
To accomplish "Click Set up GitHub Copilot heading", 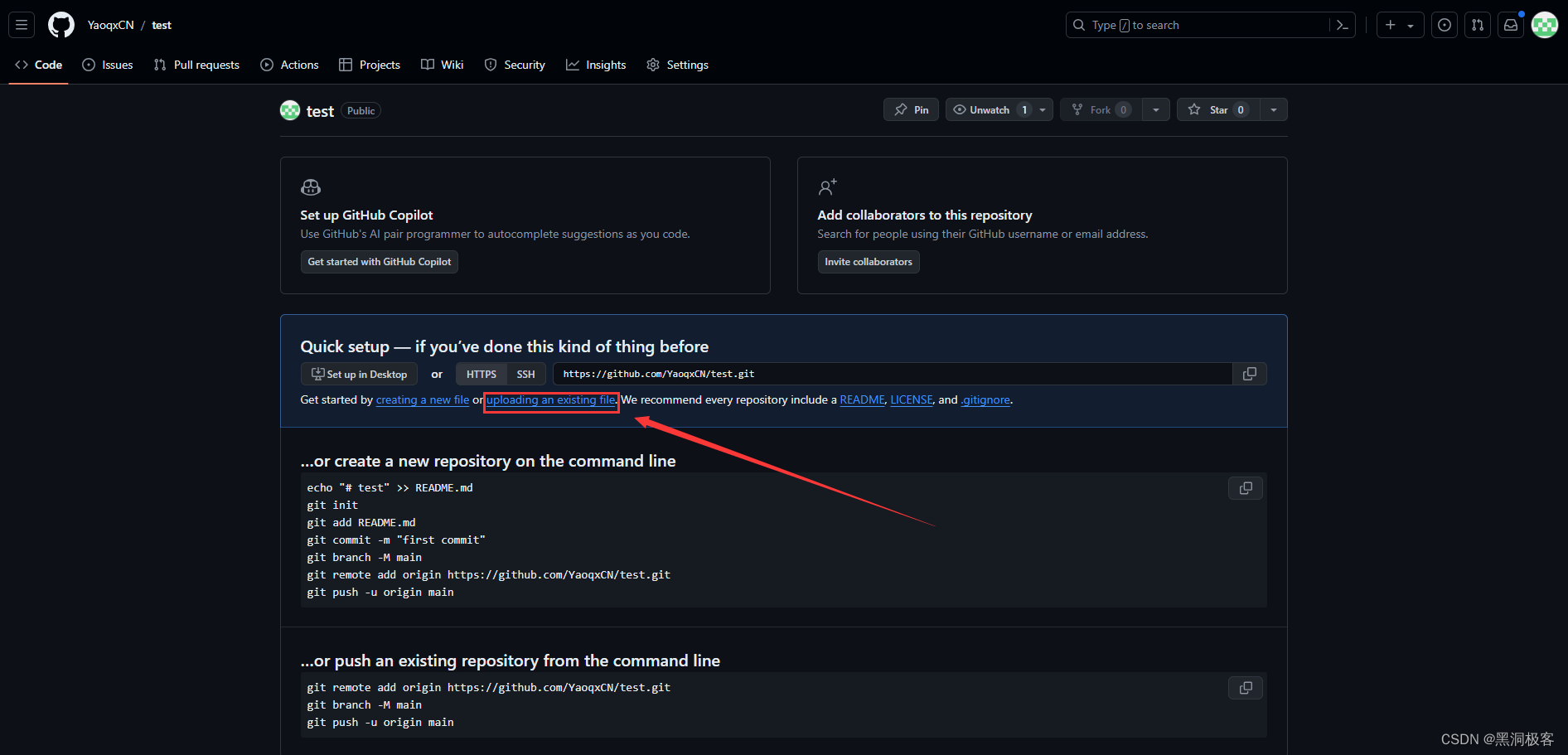I will click(366, 215).
